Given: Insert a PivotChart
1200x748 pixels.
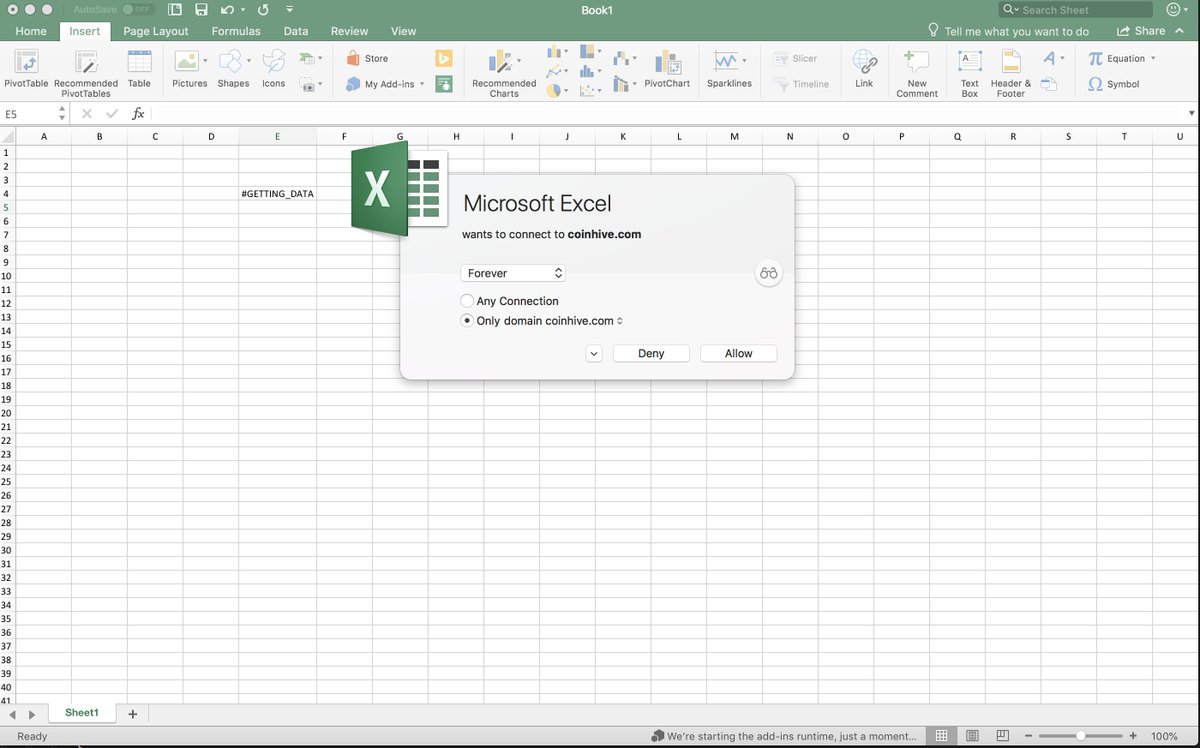Looking at the screenshot, I should coord(667,70).
